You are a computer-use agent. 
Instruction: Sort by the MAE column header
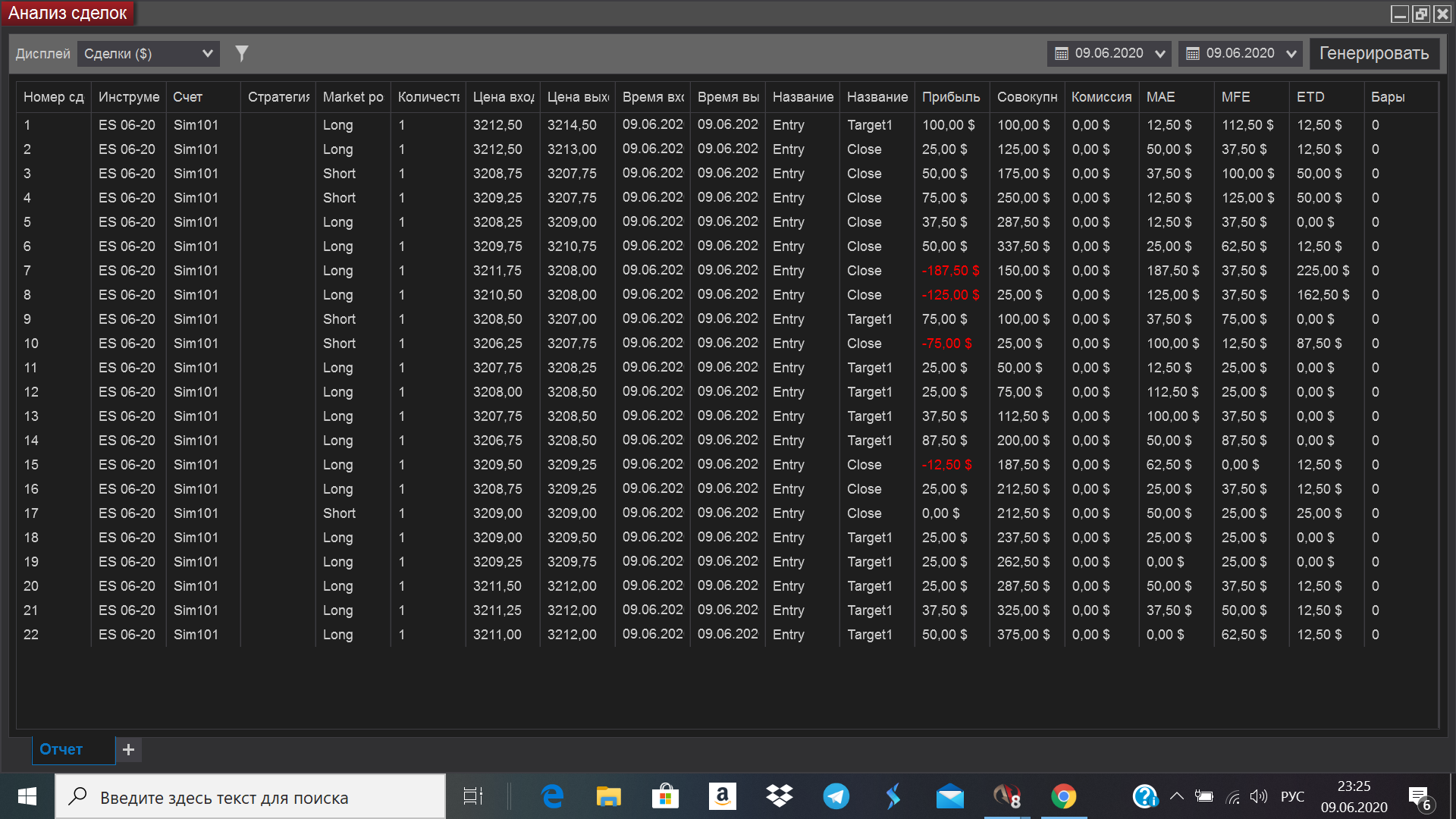pos(1161,97)
